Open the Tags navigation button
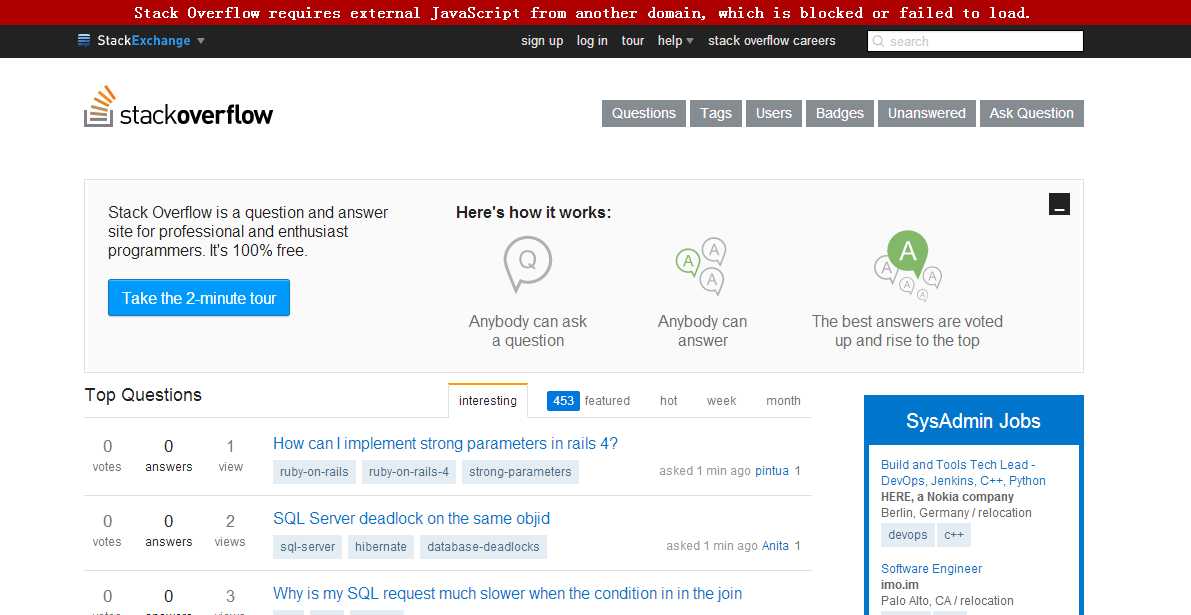 click(x=716, y=113)
